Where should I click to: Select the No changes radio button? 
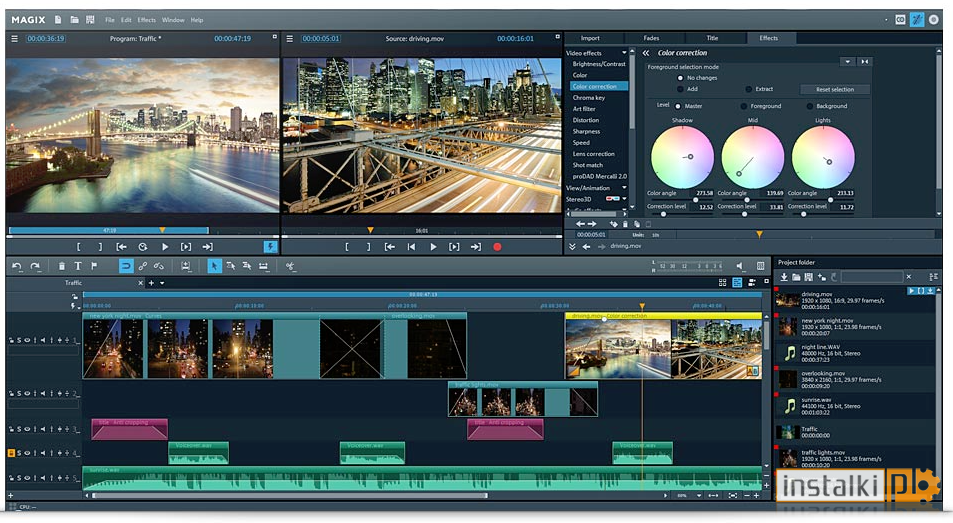click(x=680, y=78)
